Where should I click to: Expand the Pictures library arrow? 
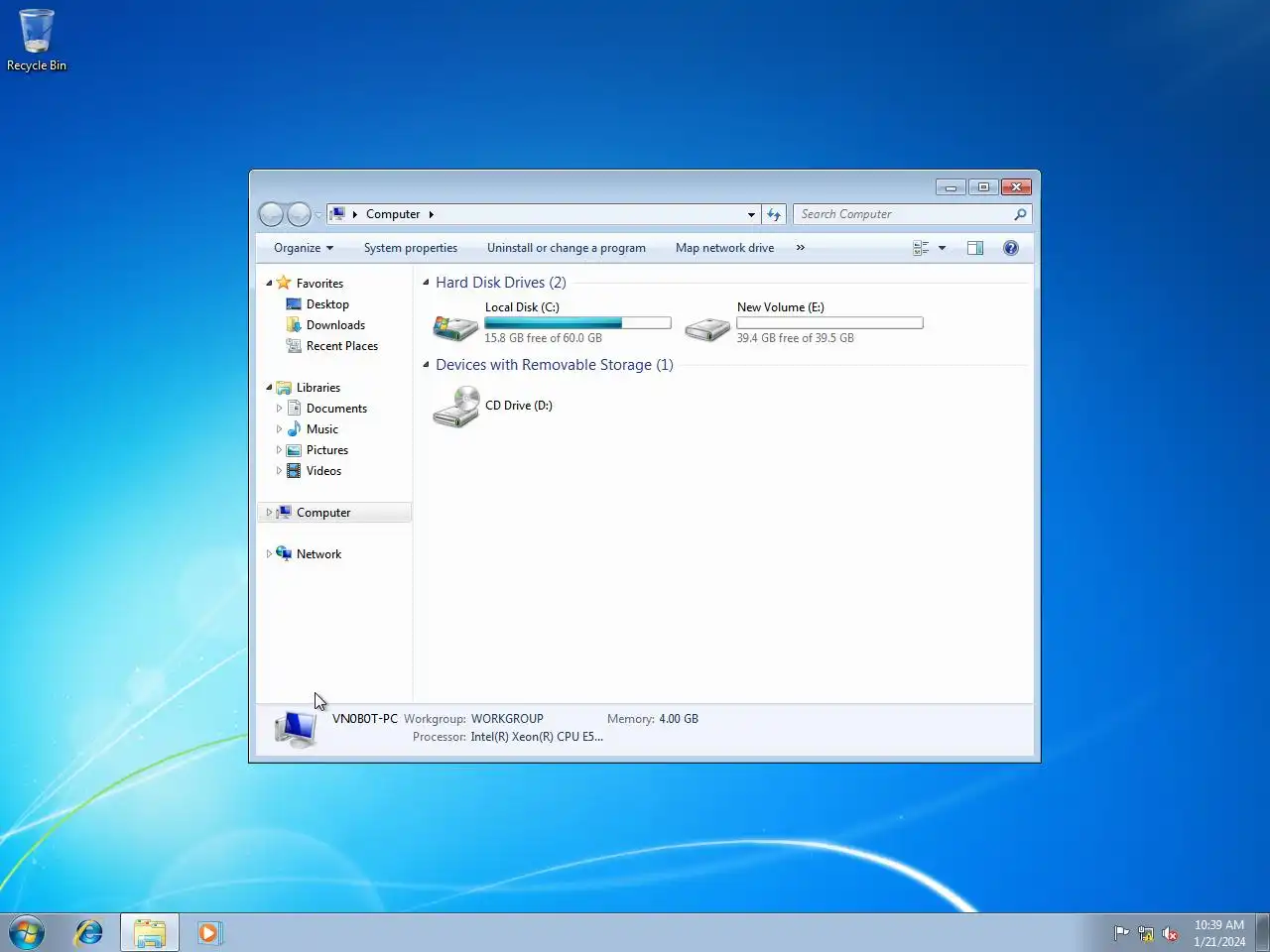[279, 450]
